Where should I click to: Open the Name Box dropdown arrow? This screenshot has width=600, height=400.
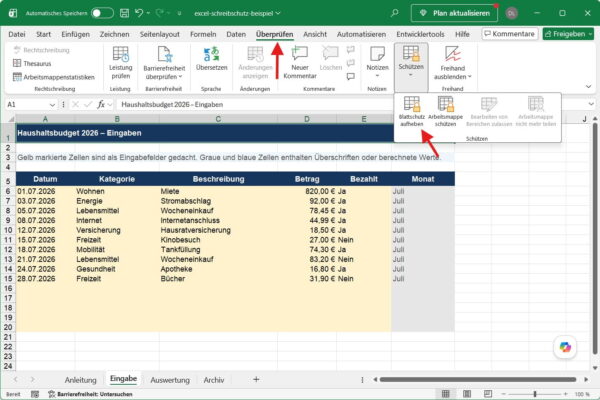coord(52,104)
